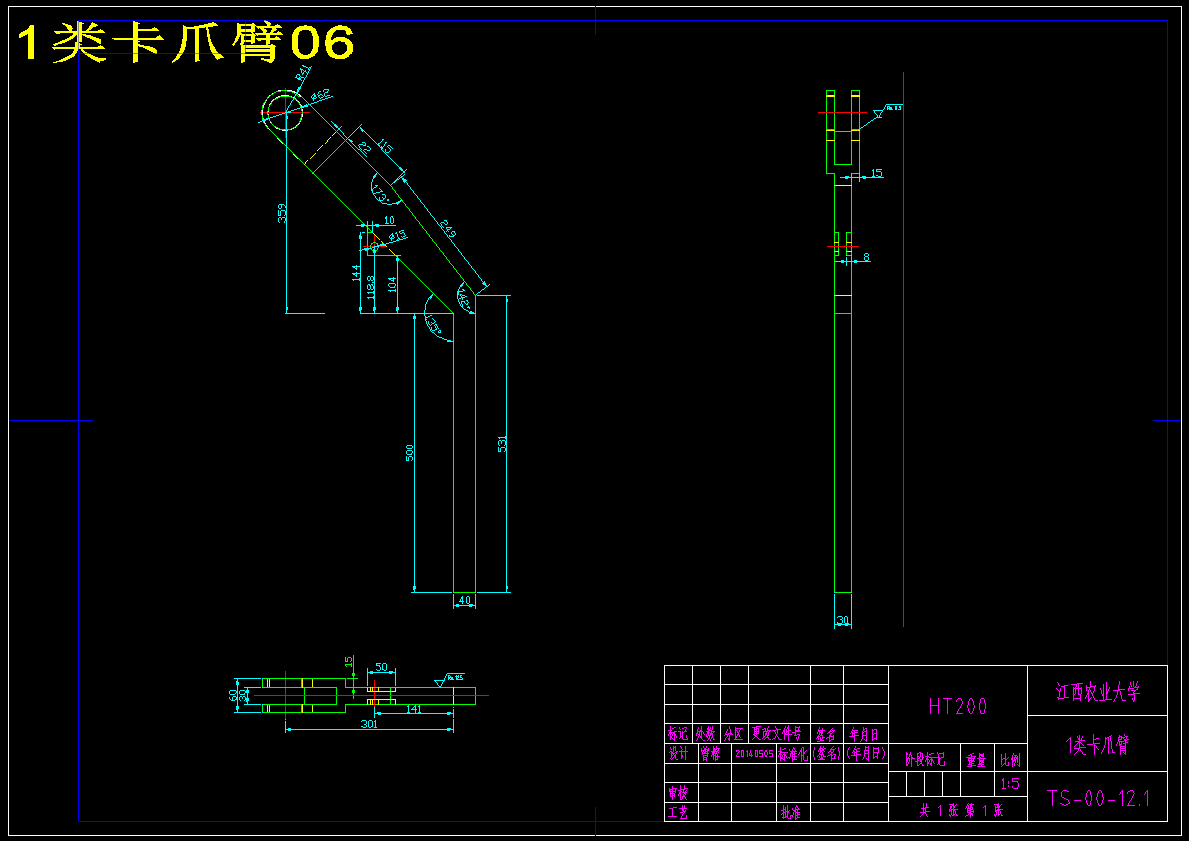
Task: Click the "标记" column header
Action: tap(678, 733)
